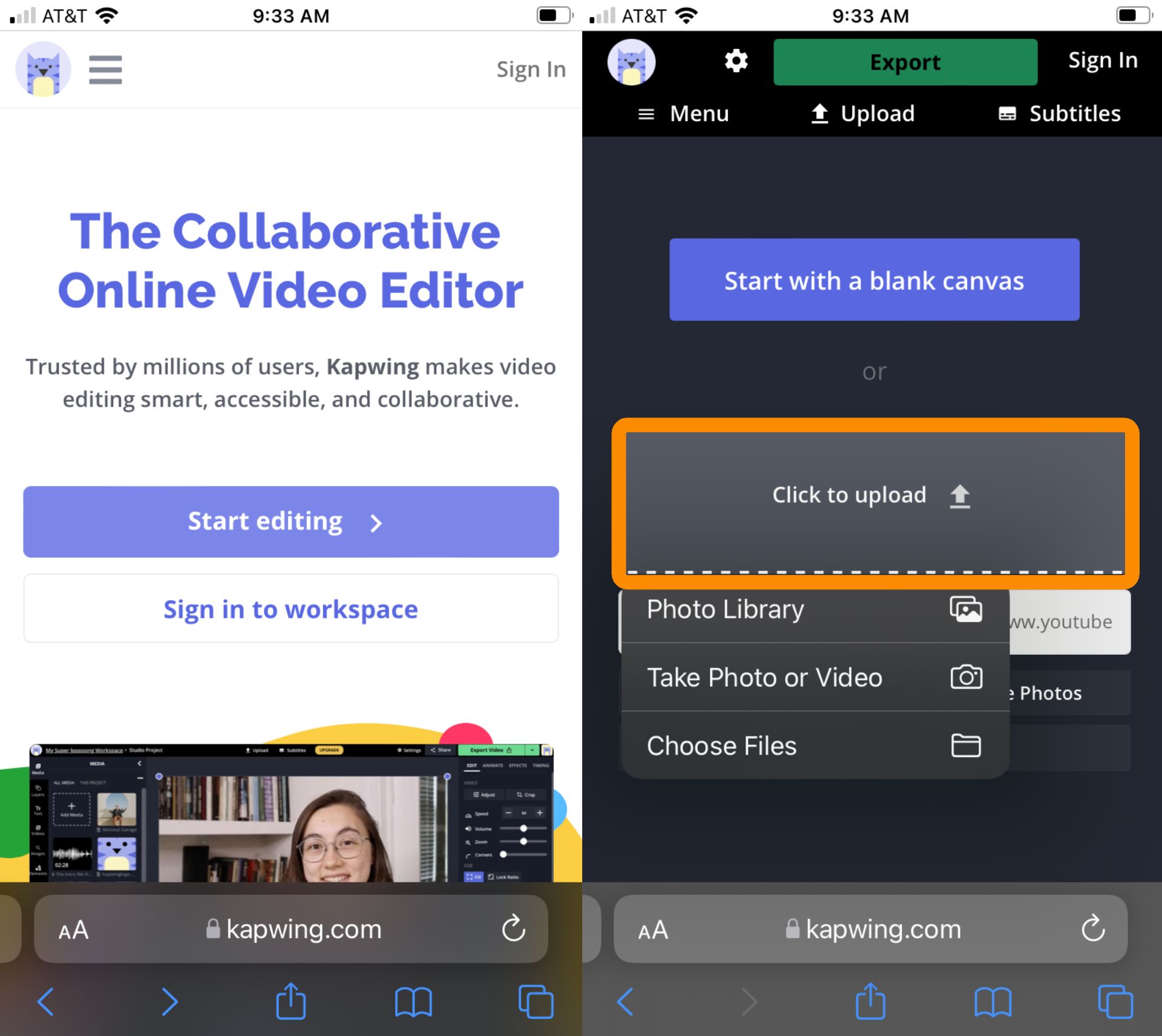Adjust the Volume slider in the editor preview
Screen dimensions: 1162x1036
[524, 828]
